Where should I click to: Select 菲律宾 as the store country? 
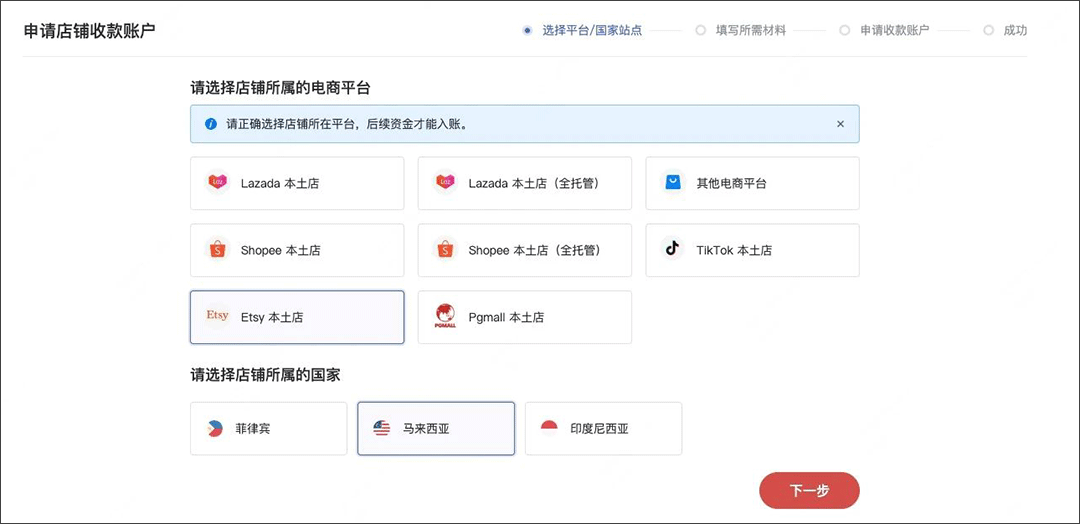tap(269, 428)
